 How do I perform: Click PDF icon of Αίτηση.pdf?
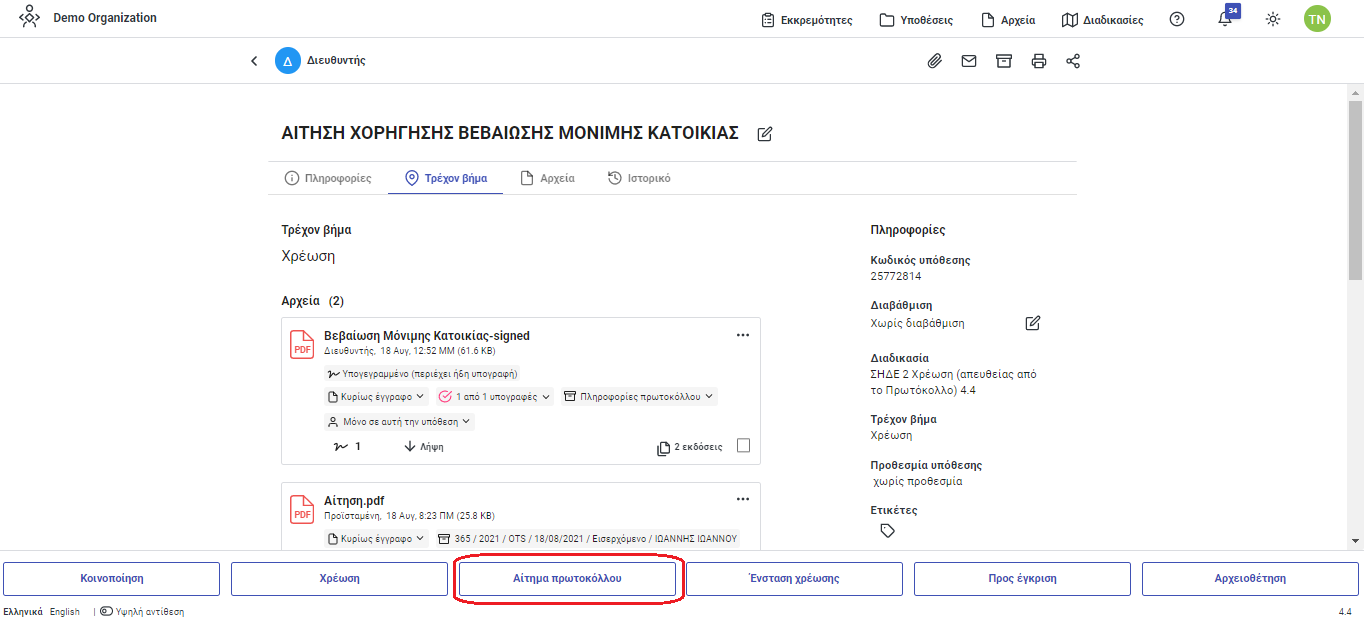(x=302, y=508)
